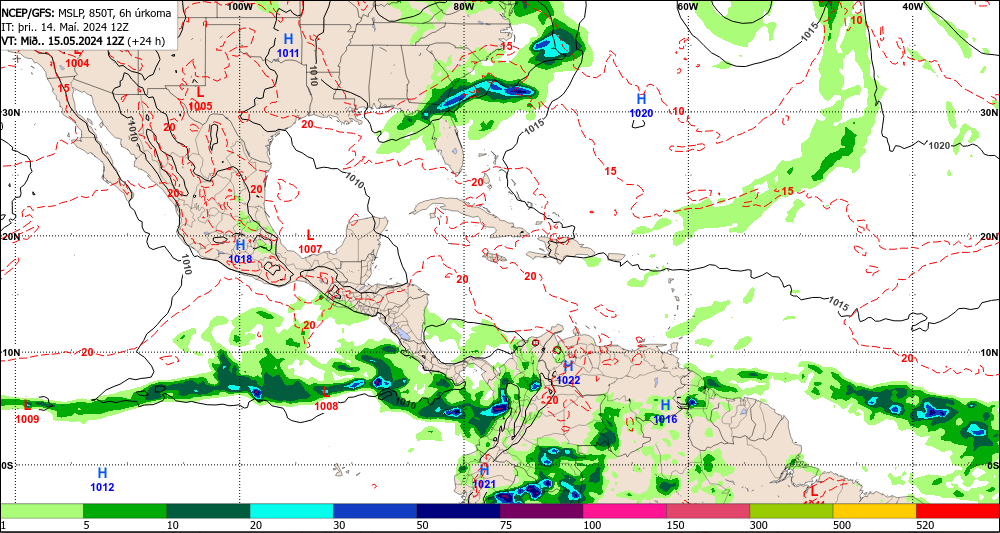
Task: Click the 10N label on left edge
Action: point(11,353)
